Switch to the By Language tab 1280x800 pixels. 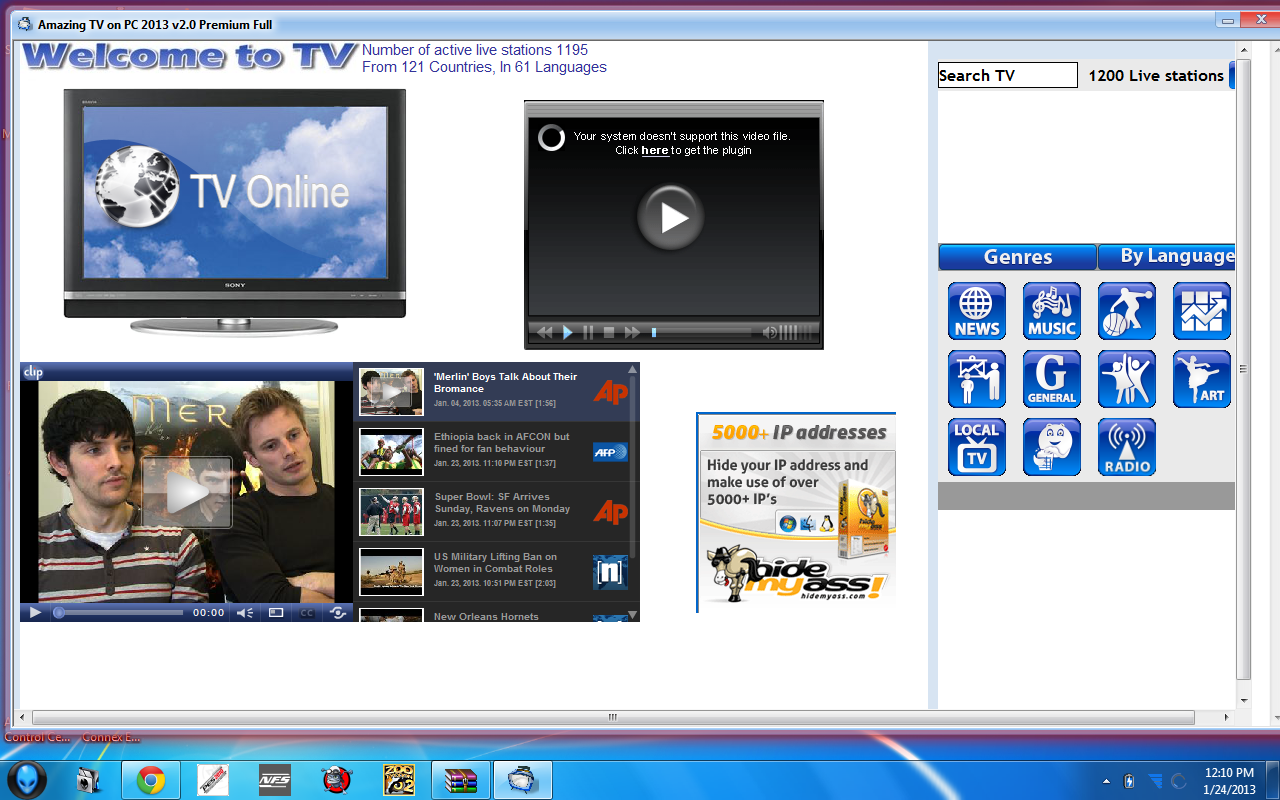tap(1167, 257)
